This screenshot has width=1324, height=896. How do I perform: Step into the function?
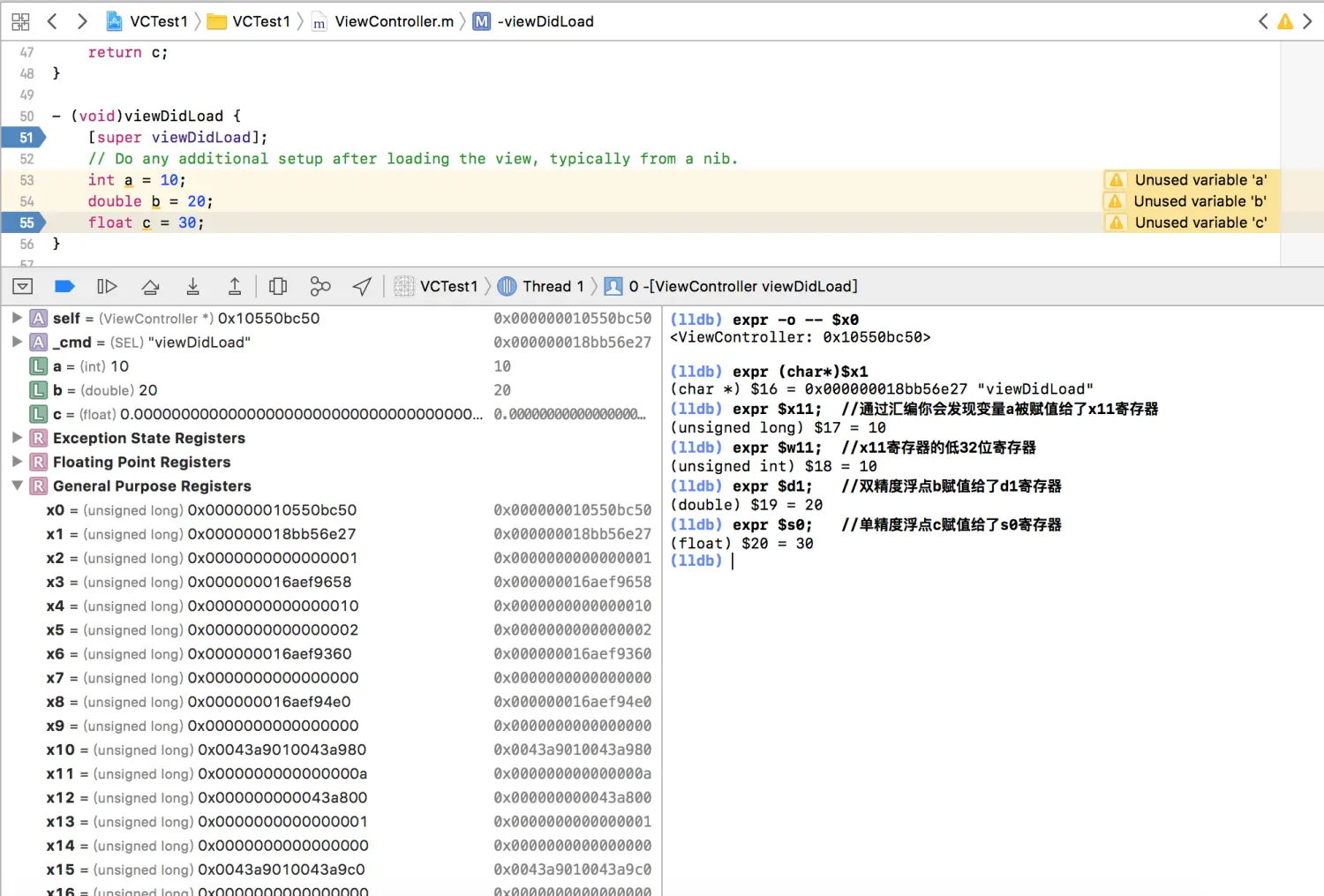click(x=192, y=286)
